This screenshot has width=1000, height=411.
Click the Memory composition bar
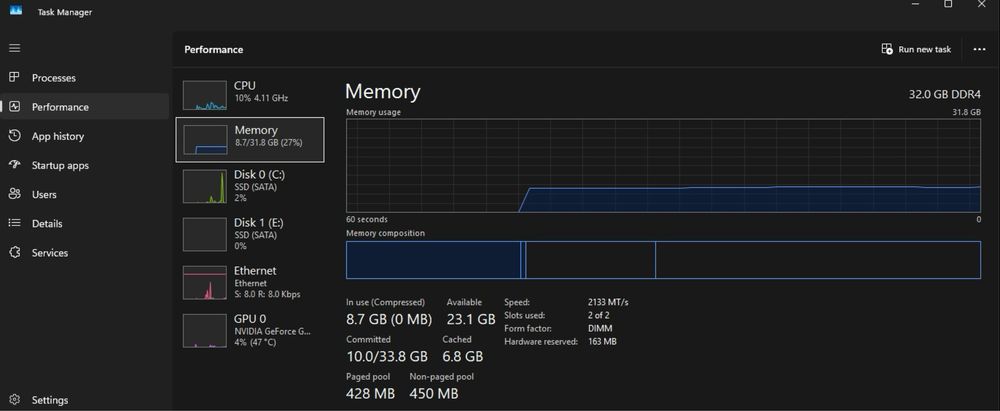pos(663,260)
